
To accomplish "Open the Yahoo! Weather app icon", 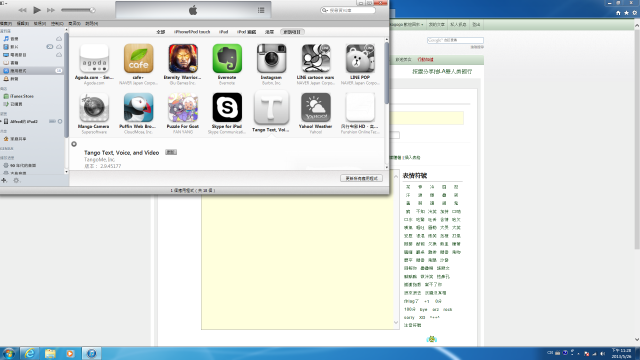I will tap(316, 108).
